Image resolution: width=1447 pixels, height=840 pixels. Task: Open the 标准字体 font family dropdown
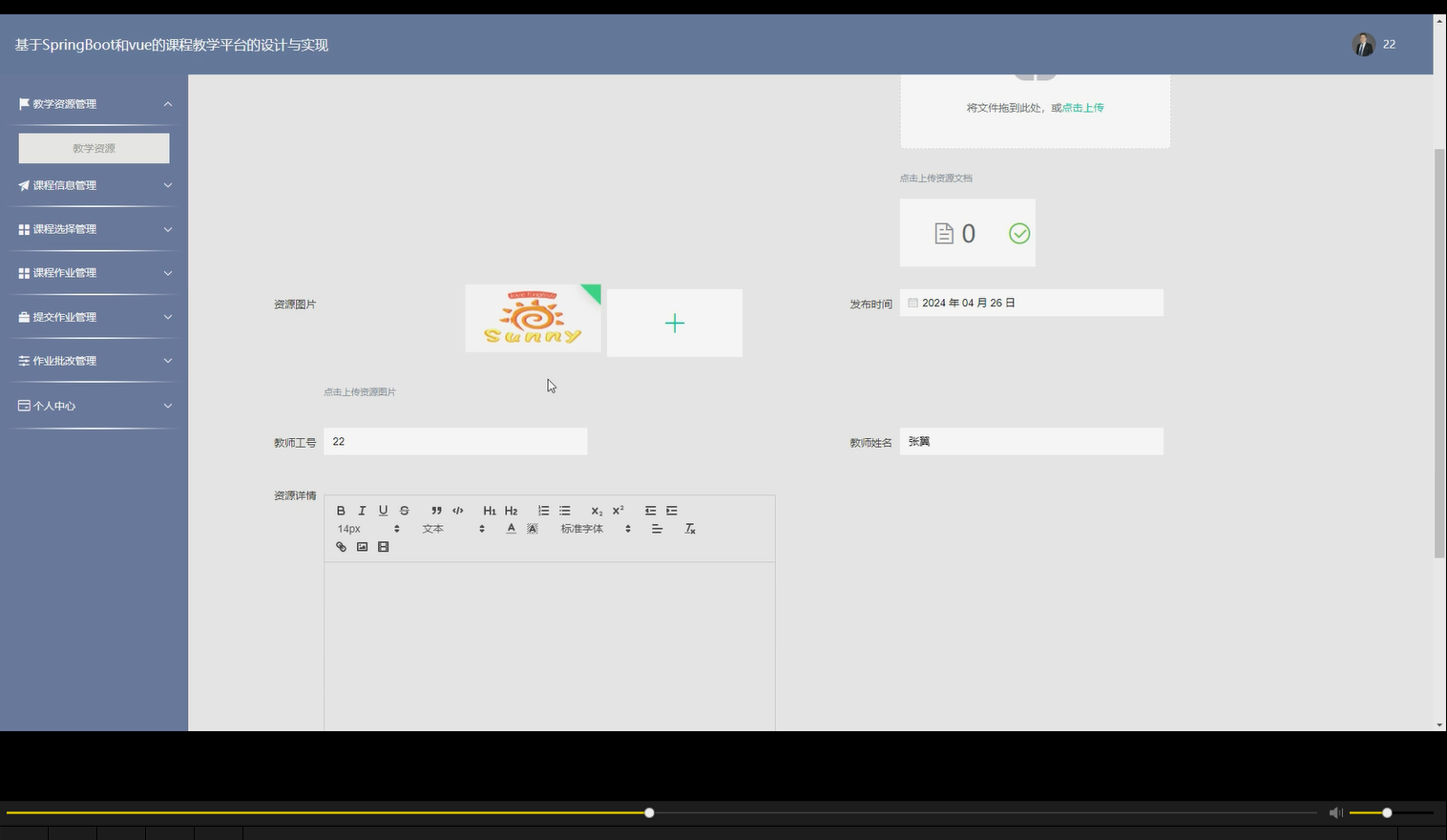[597, 529]
